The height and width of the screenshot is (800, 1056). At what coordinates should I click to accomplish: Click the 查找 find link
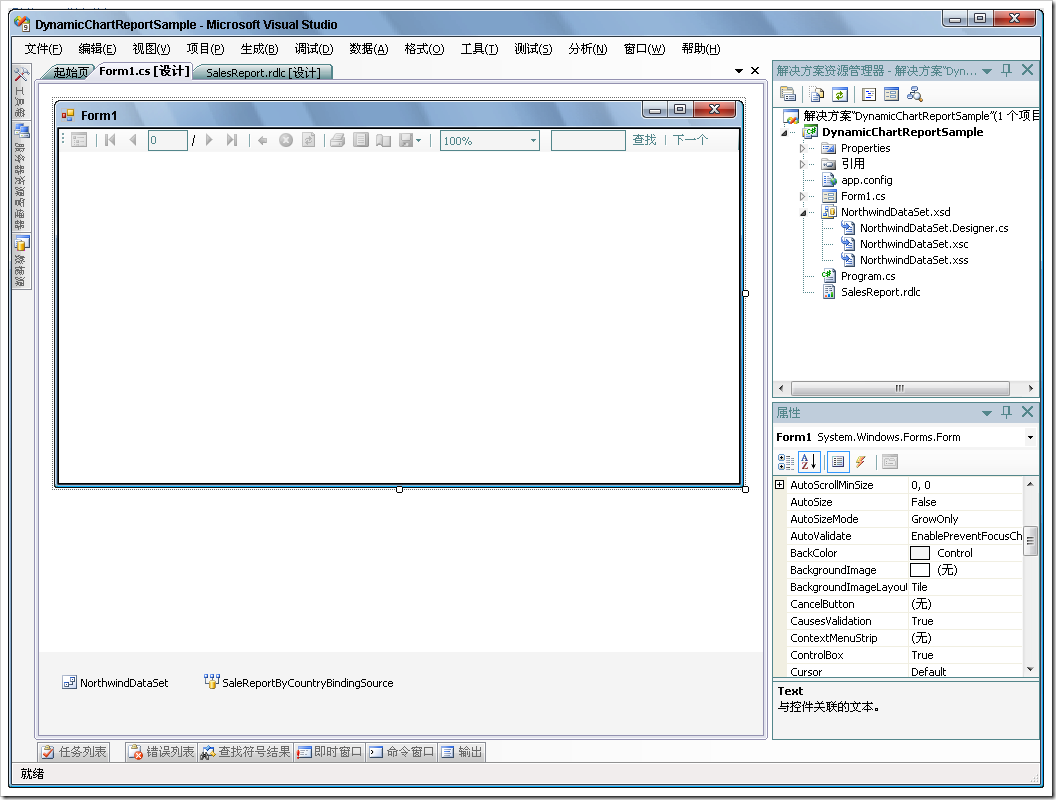645,140
